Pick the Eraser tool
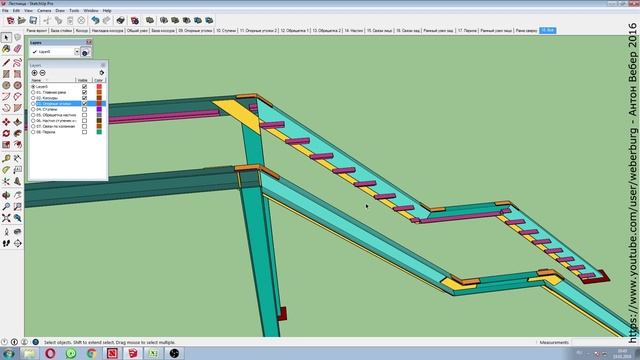 coord(17,49)
